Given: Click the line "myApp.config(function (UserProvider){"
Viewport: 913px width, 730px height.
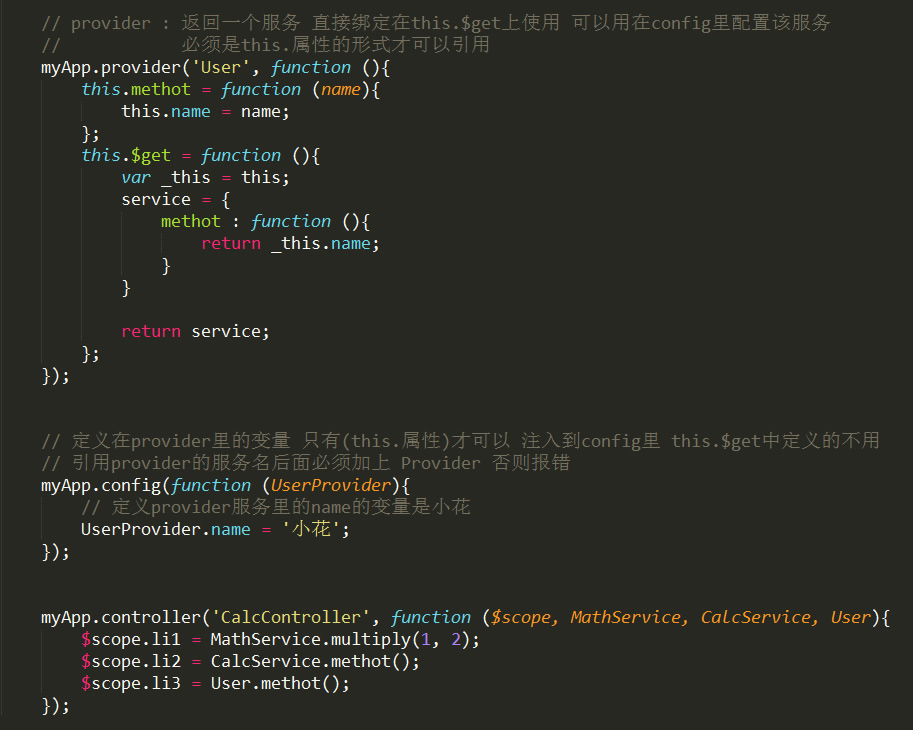Looking at the screenshot, I should 225,486.
